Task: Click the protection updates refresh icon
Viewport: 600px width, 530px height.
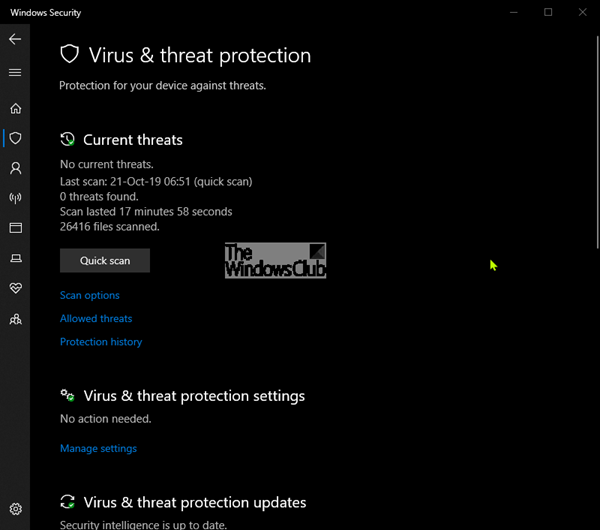Action: pos(68,502)
